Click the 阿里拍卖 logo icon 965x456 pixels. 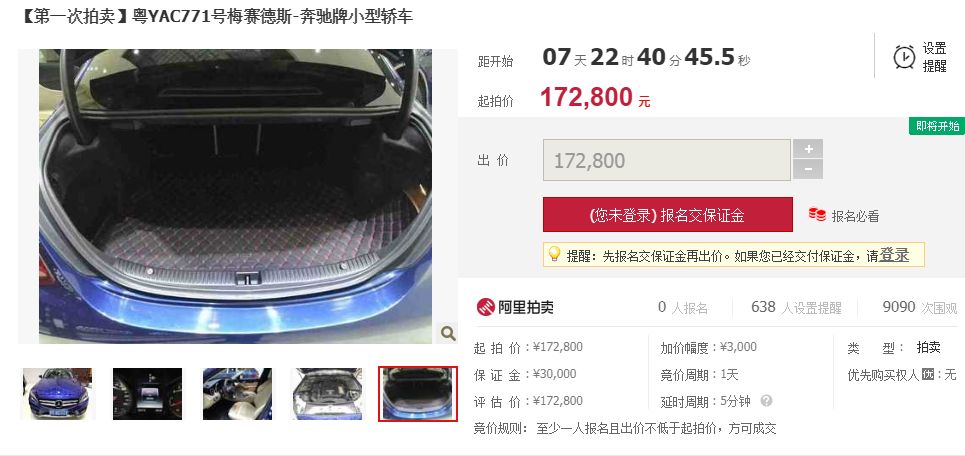point(486,306)
